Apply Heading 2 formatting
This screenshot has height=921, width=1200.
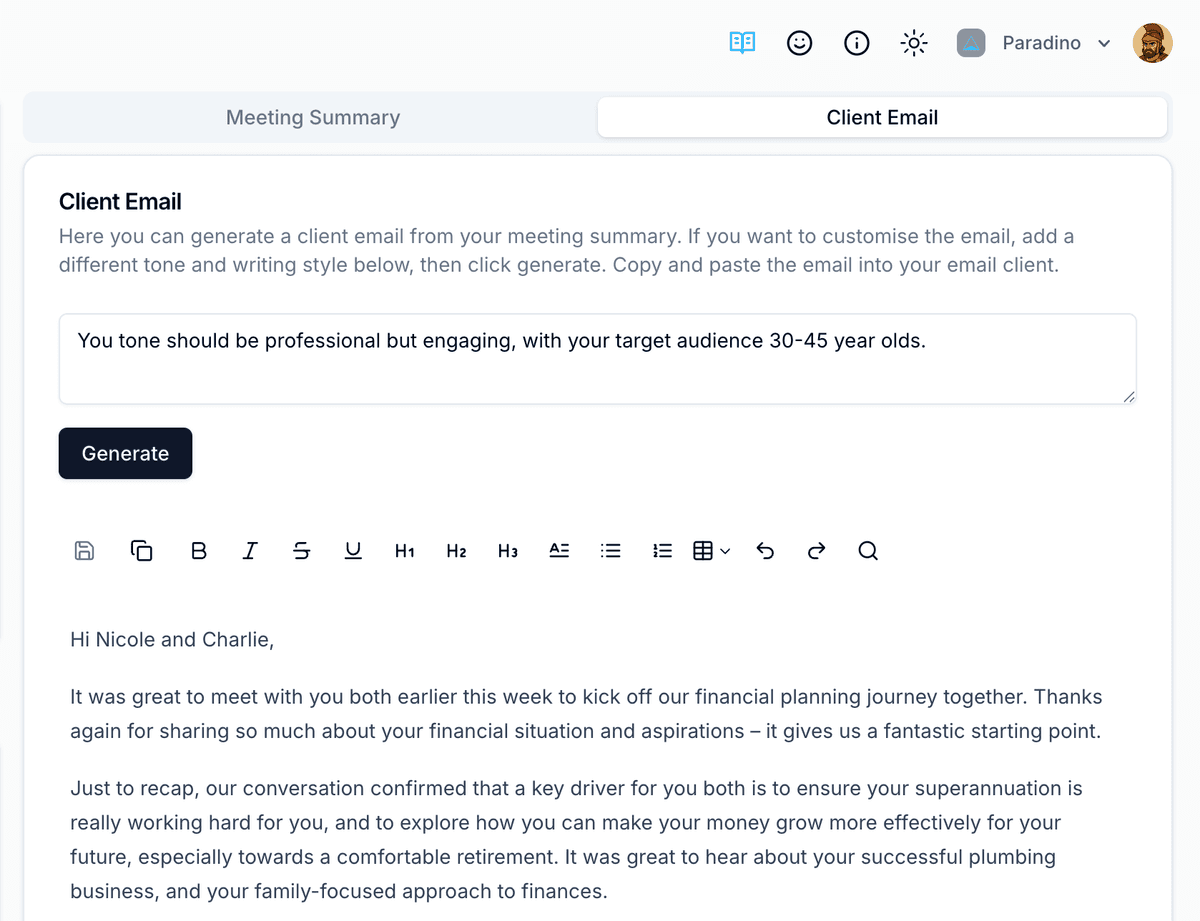pyautogui.click(x=456, y=550)
